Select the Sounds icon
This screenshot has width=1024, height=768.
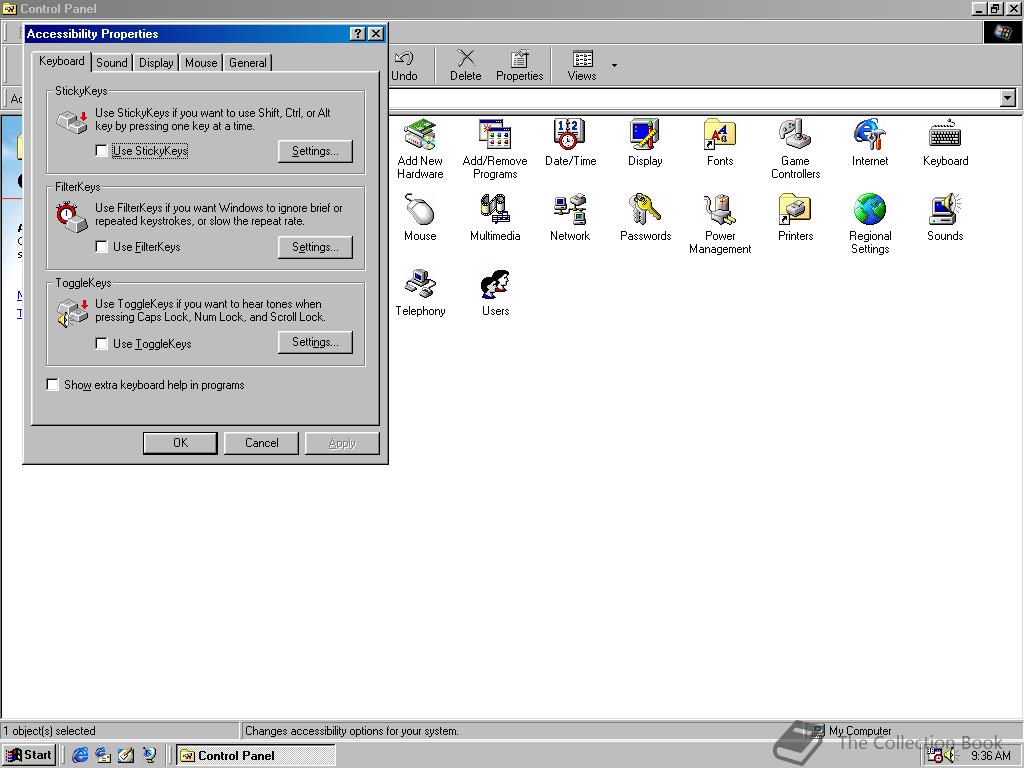[945, 217]
